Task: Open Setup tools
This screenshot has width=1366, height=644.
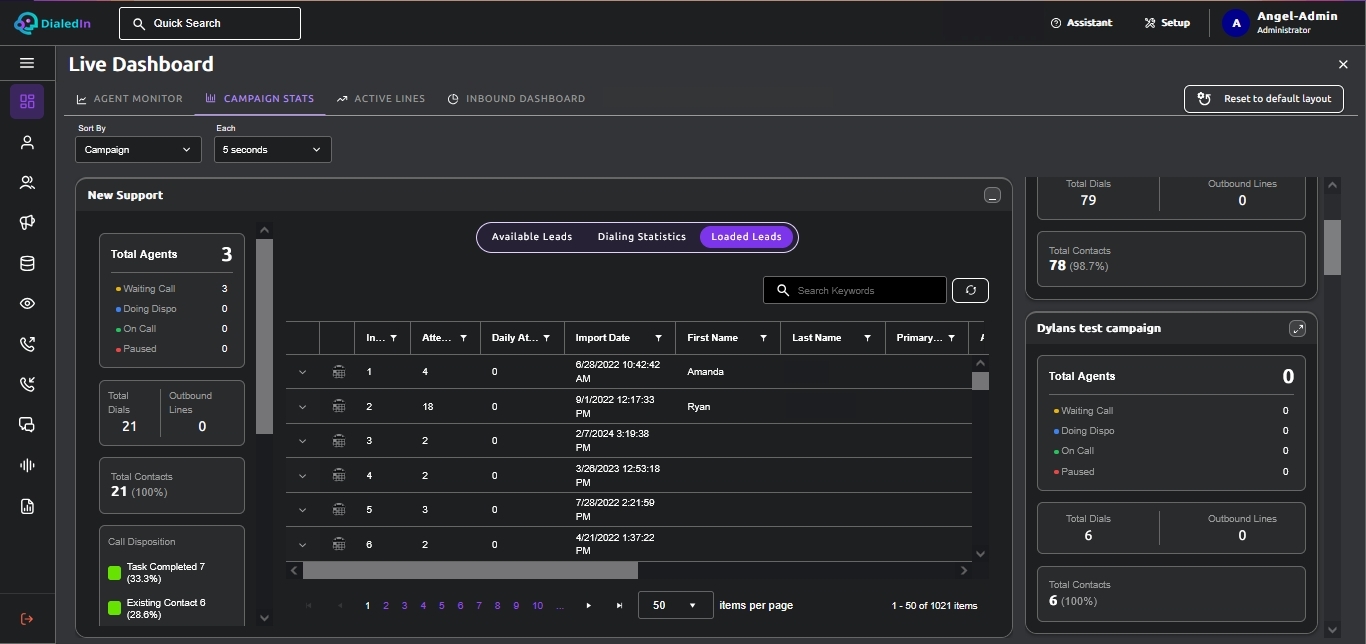Action: [x=1167, y=23]
